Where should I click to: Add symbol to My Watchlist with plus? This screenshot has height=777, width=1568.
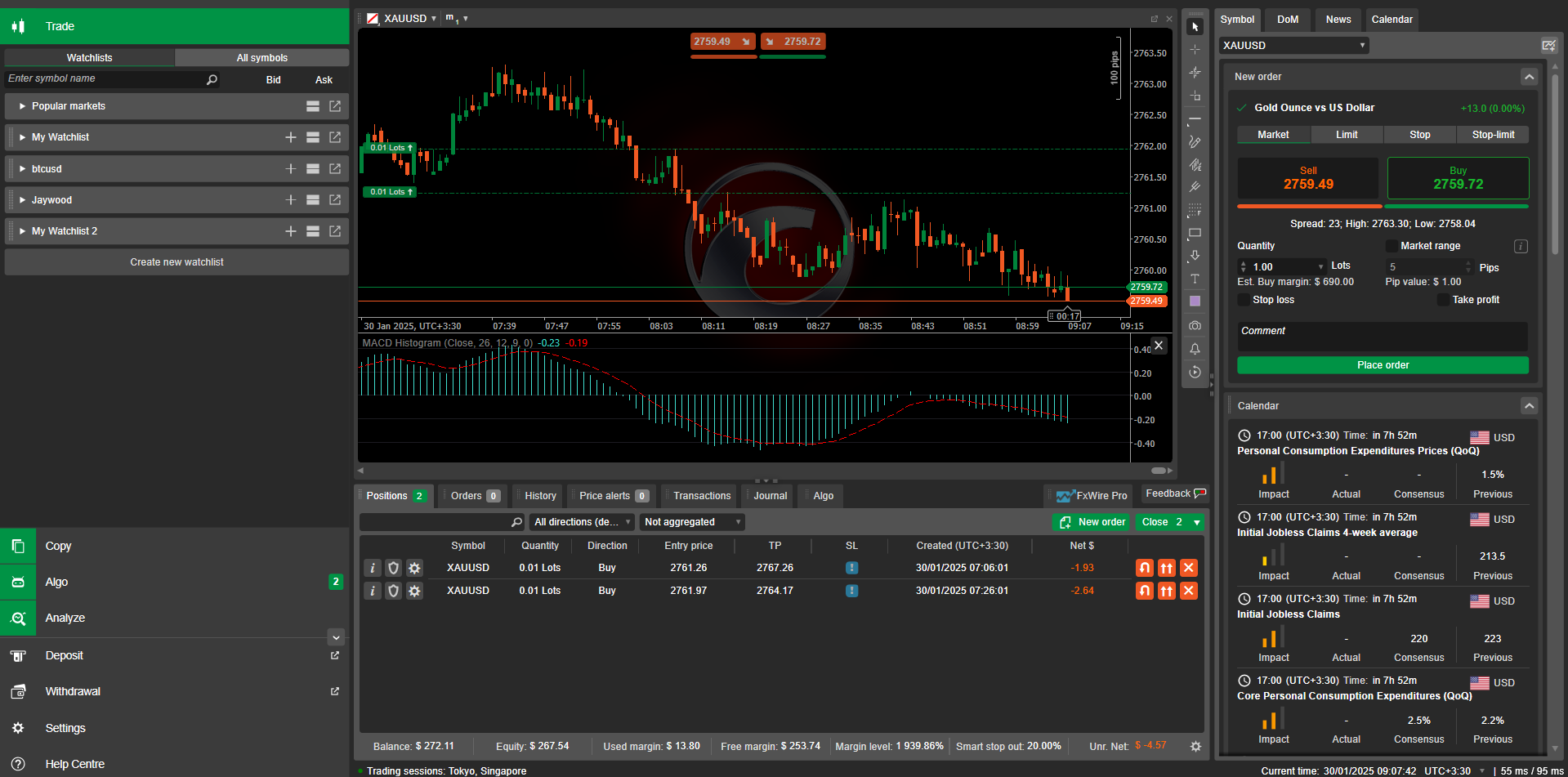tap(290, 137)
